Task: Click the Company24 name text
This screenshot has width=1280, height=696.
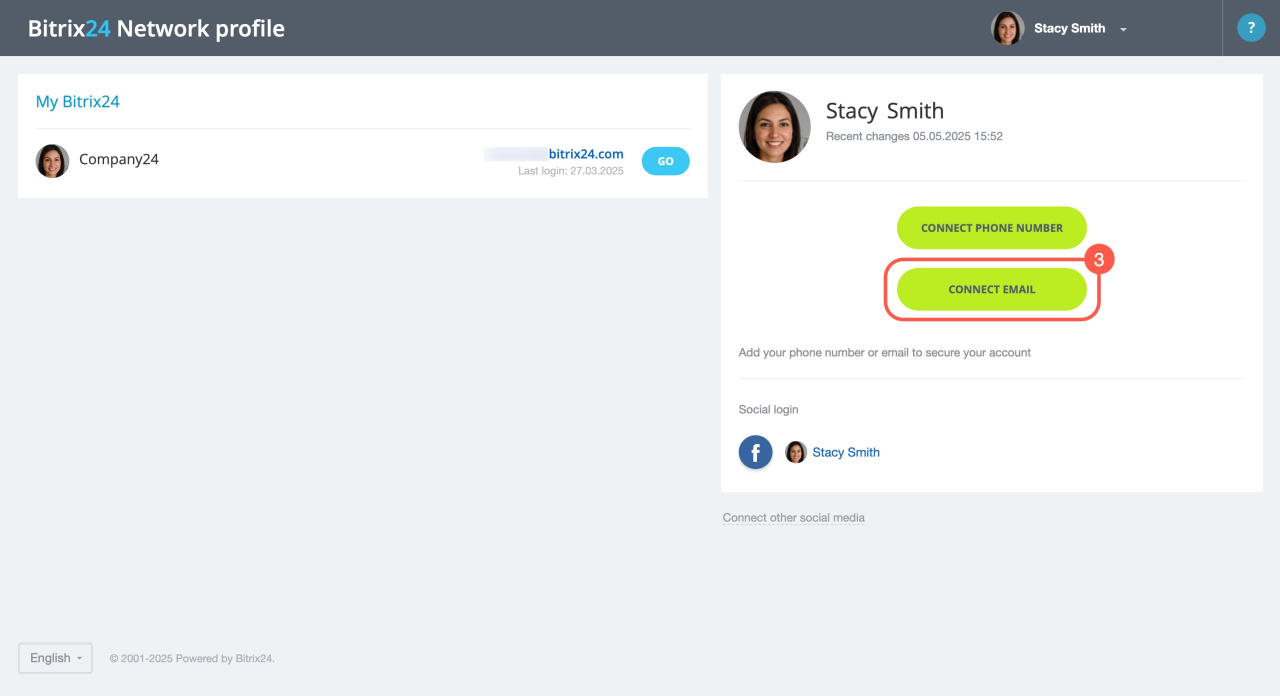Action: [x=119, y=159]
